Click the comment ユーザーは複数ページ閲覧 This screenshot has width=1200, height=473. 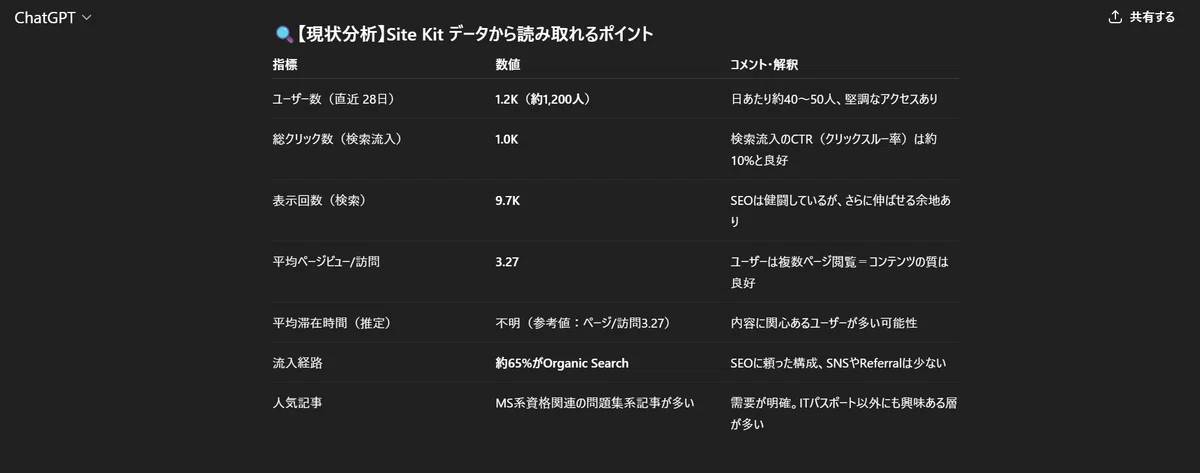839,272
